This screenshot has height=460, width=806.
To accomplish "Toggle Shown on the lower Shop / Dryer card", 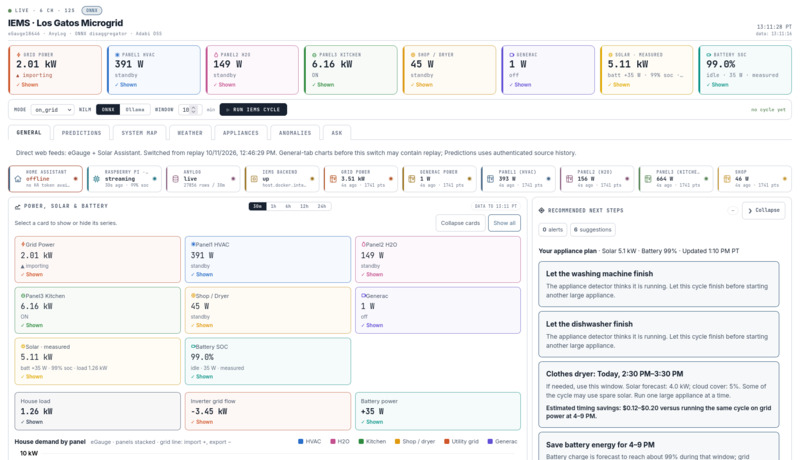I will 202,325.
